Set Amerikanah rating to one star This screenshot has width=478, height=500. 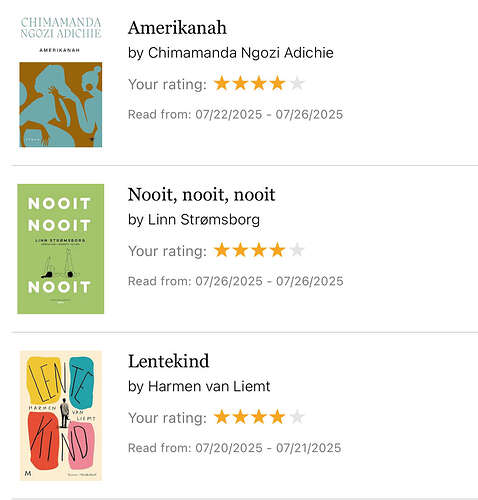[221, 83]
